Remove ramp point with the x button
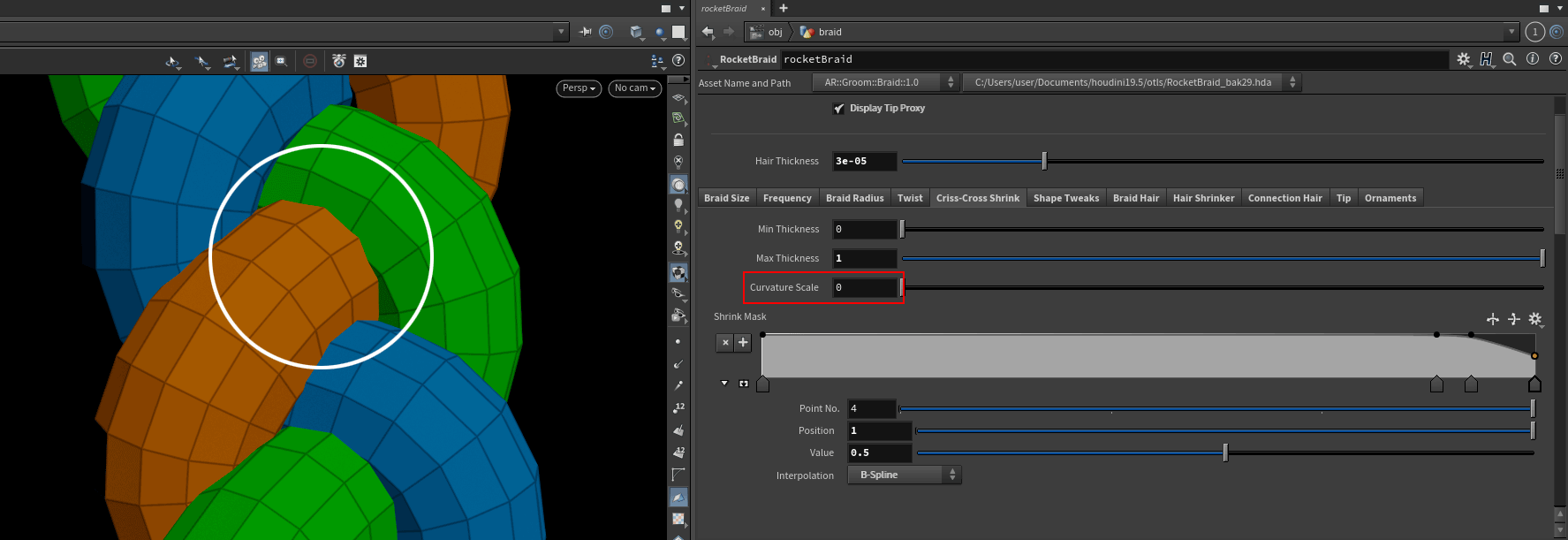This screenshot has height=540, width=1568. coord(725,342)
